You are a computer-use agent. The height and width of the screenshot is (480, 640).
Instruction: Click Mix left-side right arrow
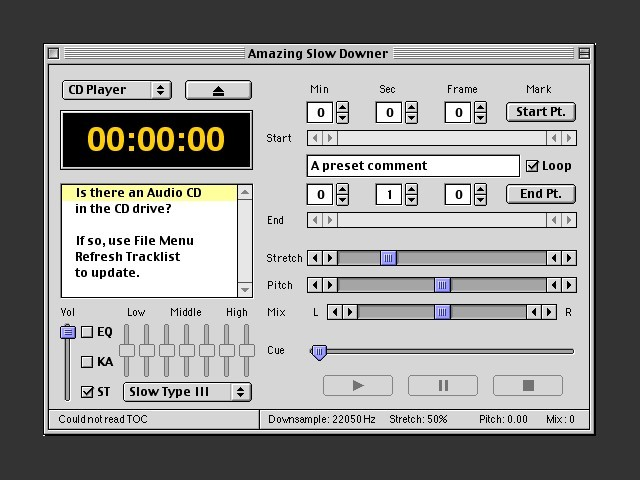pyautogui.click(x=350, y=312)
